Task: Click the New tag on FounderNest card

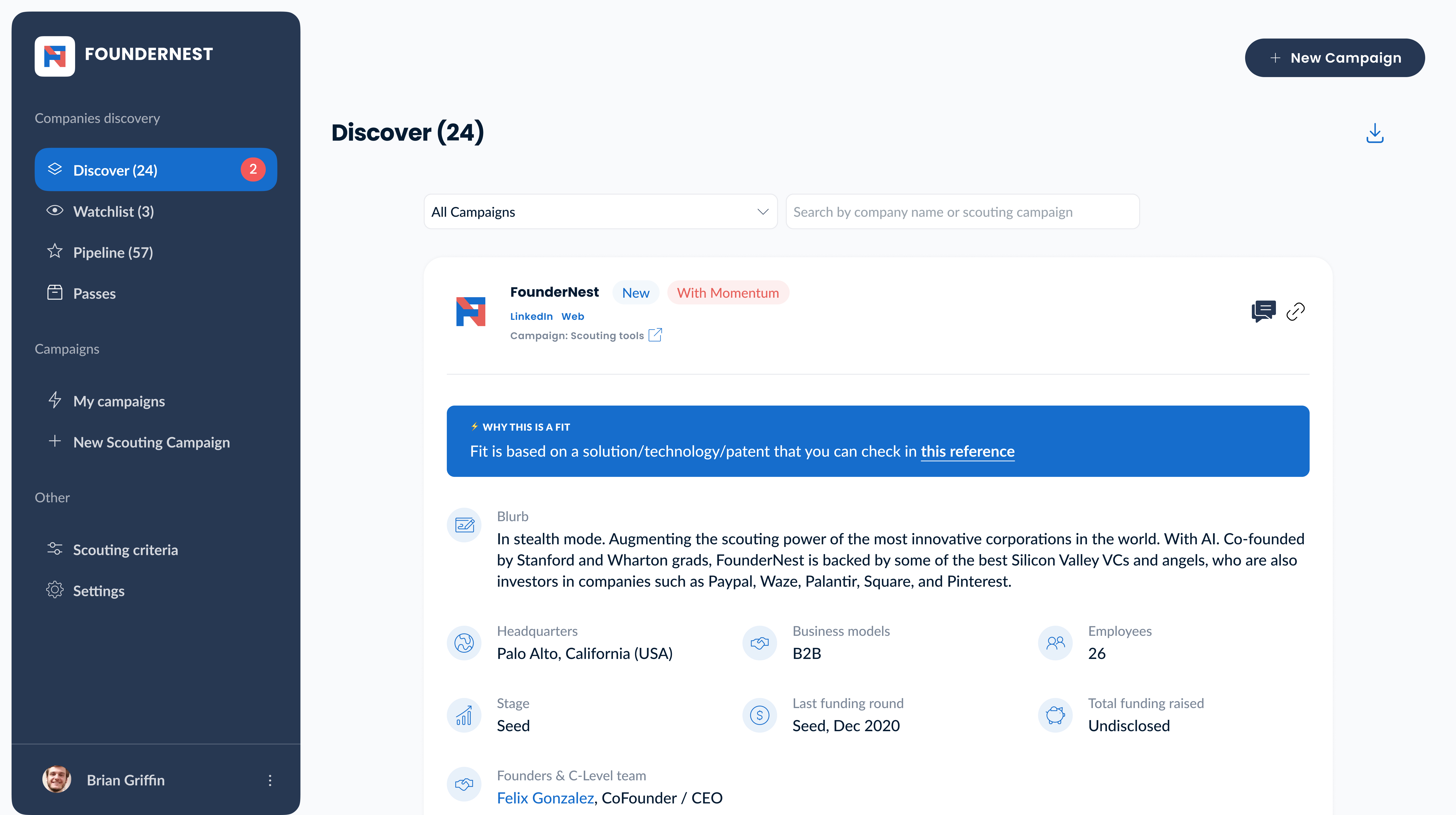Action: click(636, 292)
